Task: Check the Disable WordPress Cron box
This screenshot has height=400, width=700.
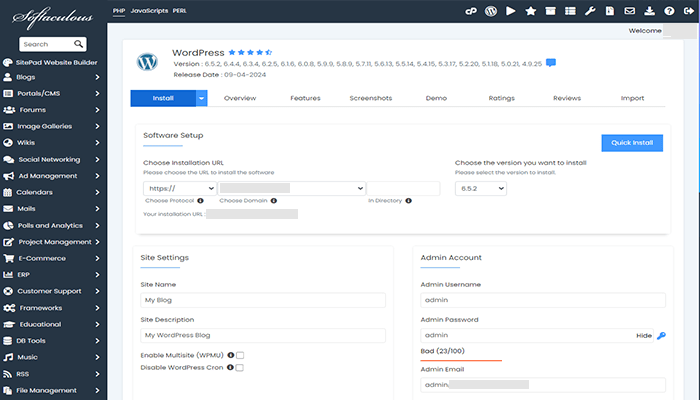Action: click(x=240, y=367)
